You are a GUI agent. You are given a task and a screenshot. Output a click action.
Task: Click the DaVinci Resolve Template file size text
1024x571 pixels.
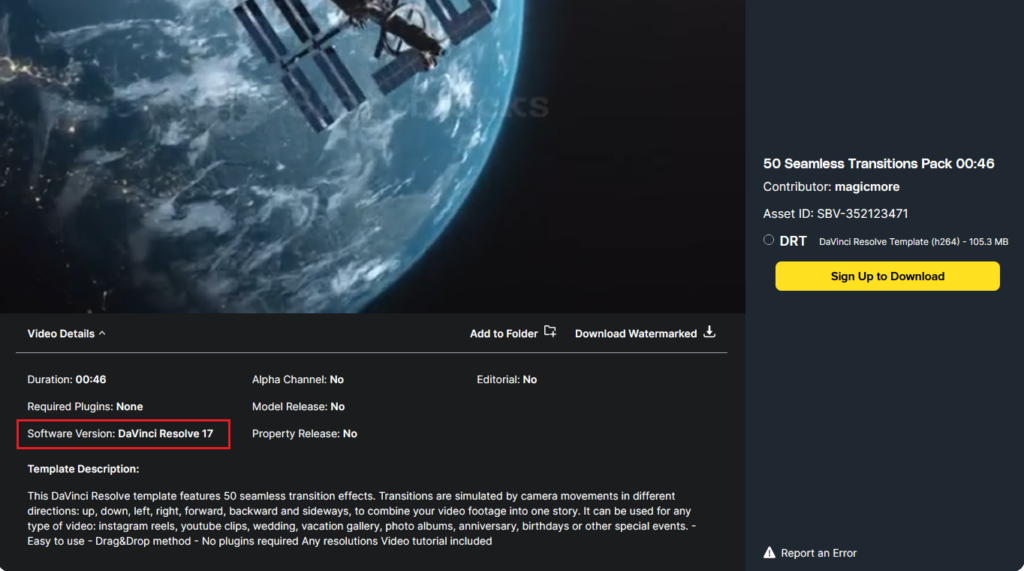coord(913,242)
